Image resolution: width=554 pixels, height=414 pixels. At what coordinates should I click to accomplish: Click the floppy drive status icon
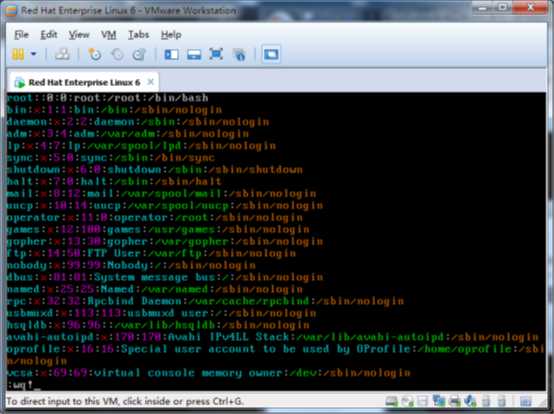[x=423, y=401]
